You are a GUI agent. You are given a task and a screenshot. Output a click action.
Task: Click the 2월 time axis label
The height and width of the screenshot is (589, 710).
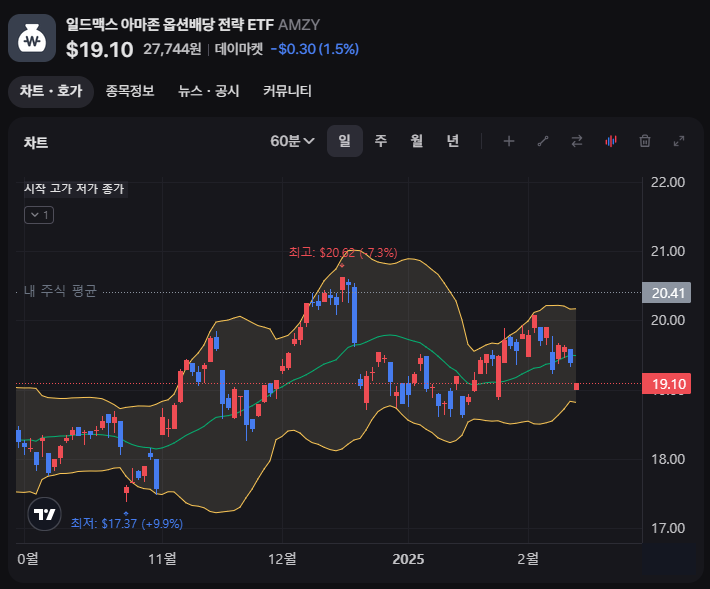[x=528, y=559]
